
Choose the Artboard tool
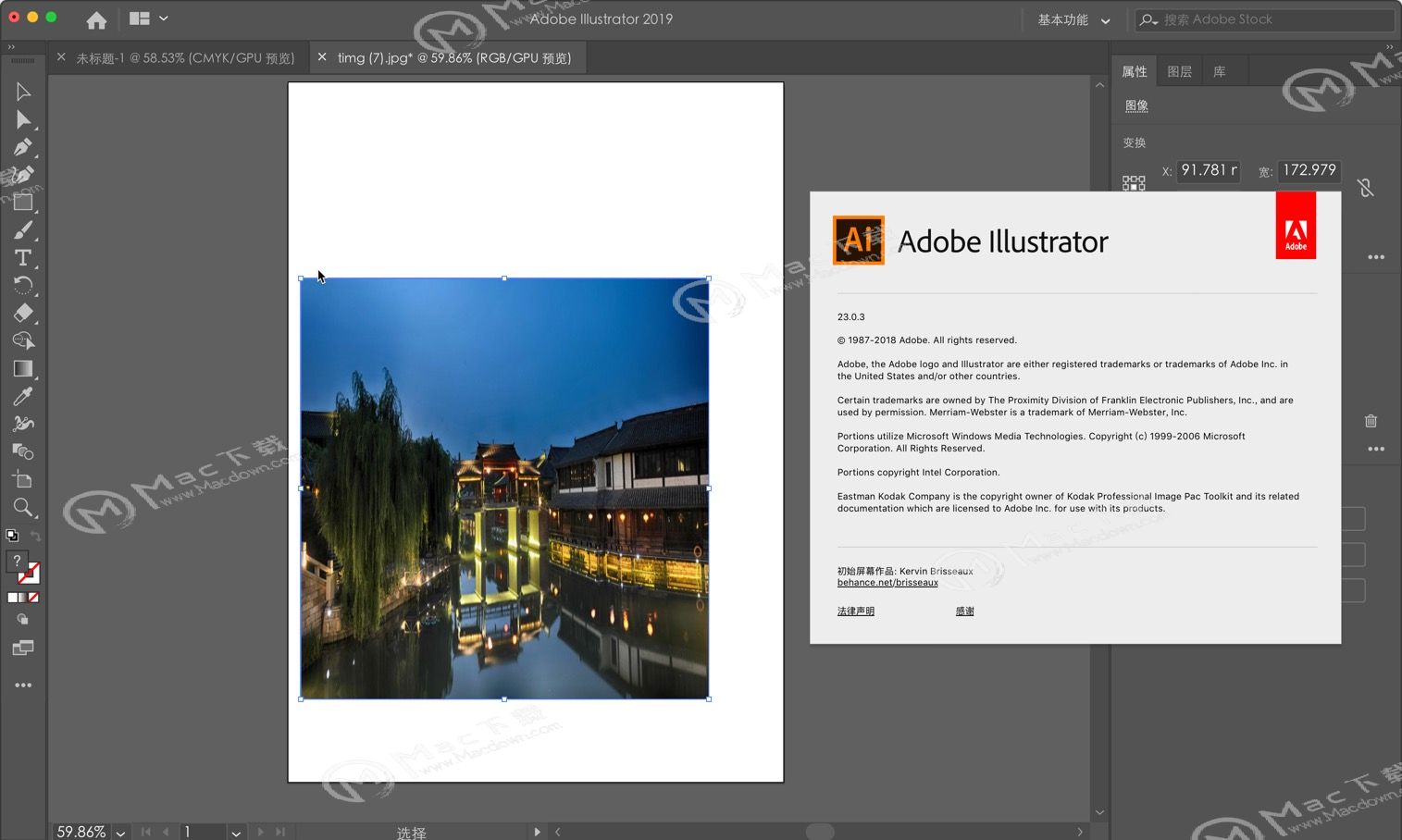pyautogui.click(x=23, y=479)
